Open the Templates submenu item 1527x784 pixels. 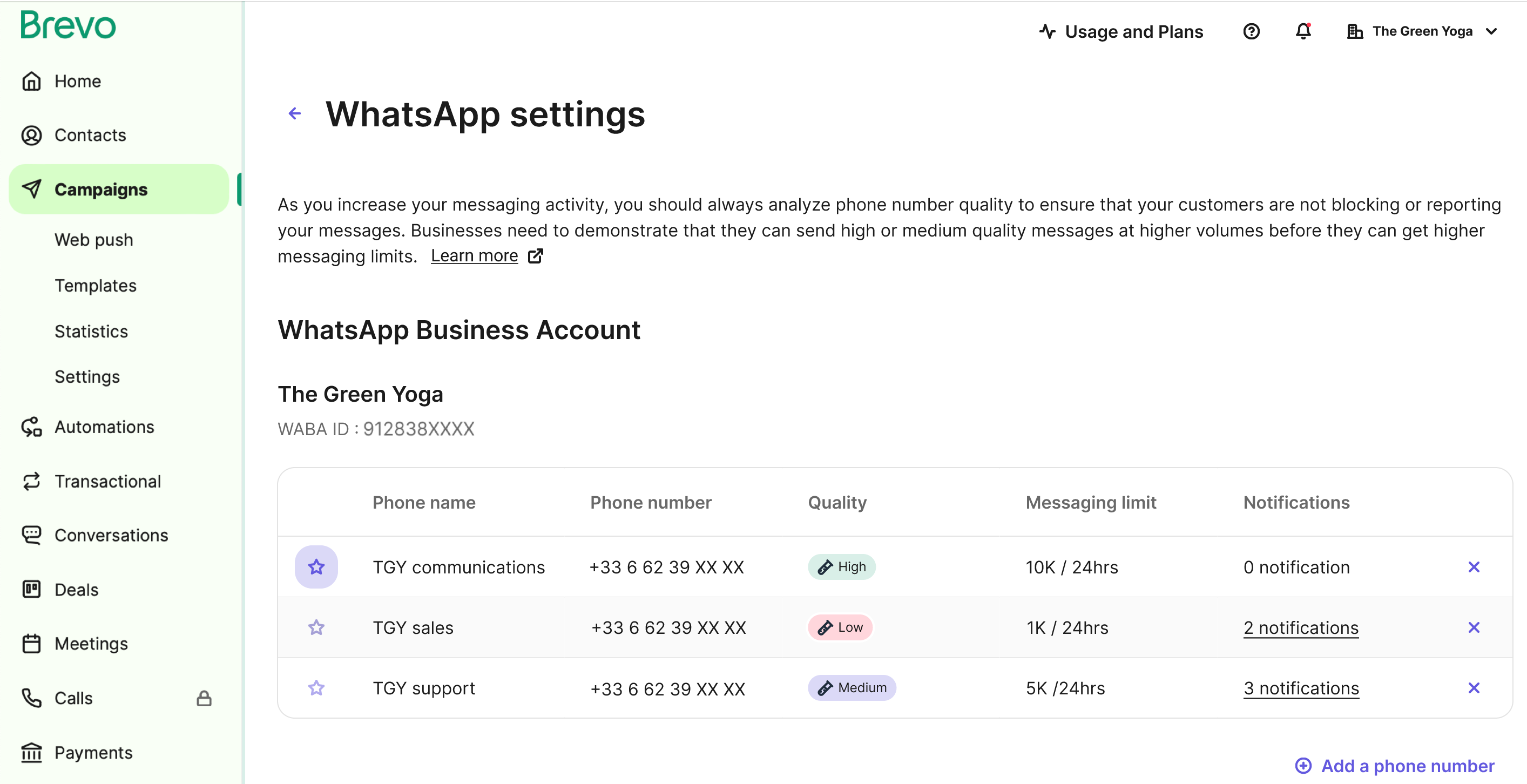coord(96,286)
